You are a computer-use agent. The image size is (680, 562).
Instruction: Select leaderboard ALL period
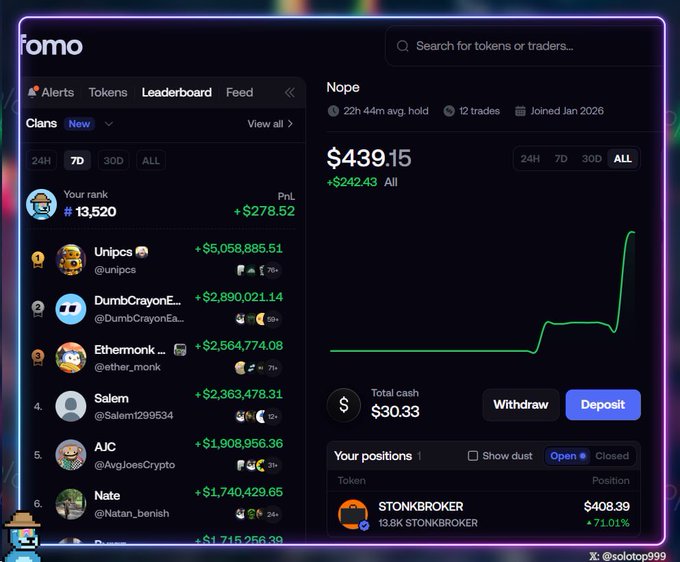(x=150, y=160)
